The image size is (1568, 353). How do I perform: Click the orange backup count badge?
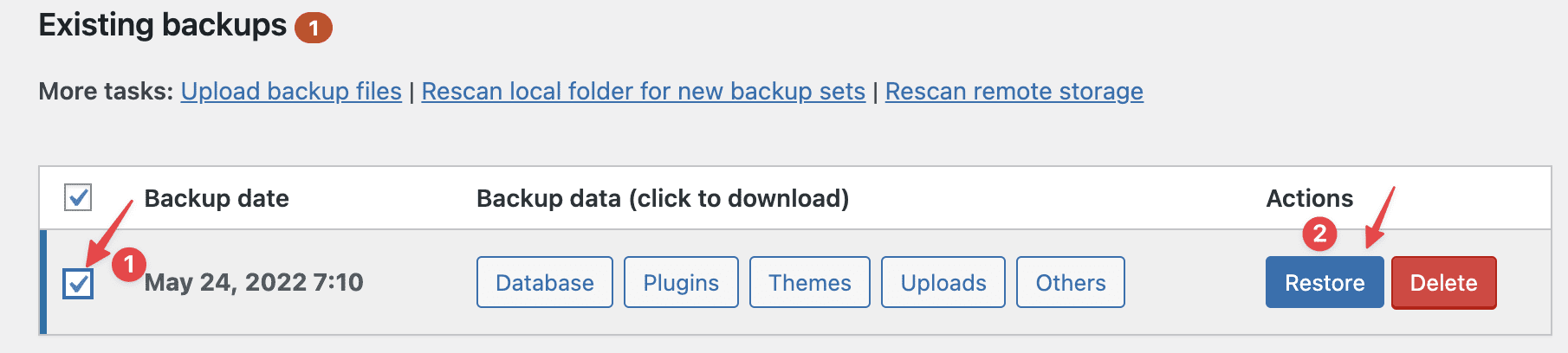click(x=314, y=29)
